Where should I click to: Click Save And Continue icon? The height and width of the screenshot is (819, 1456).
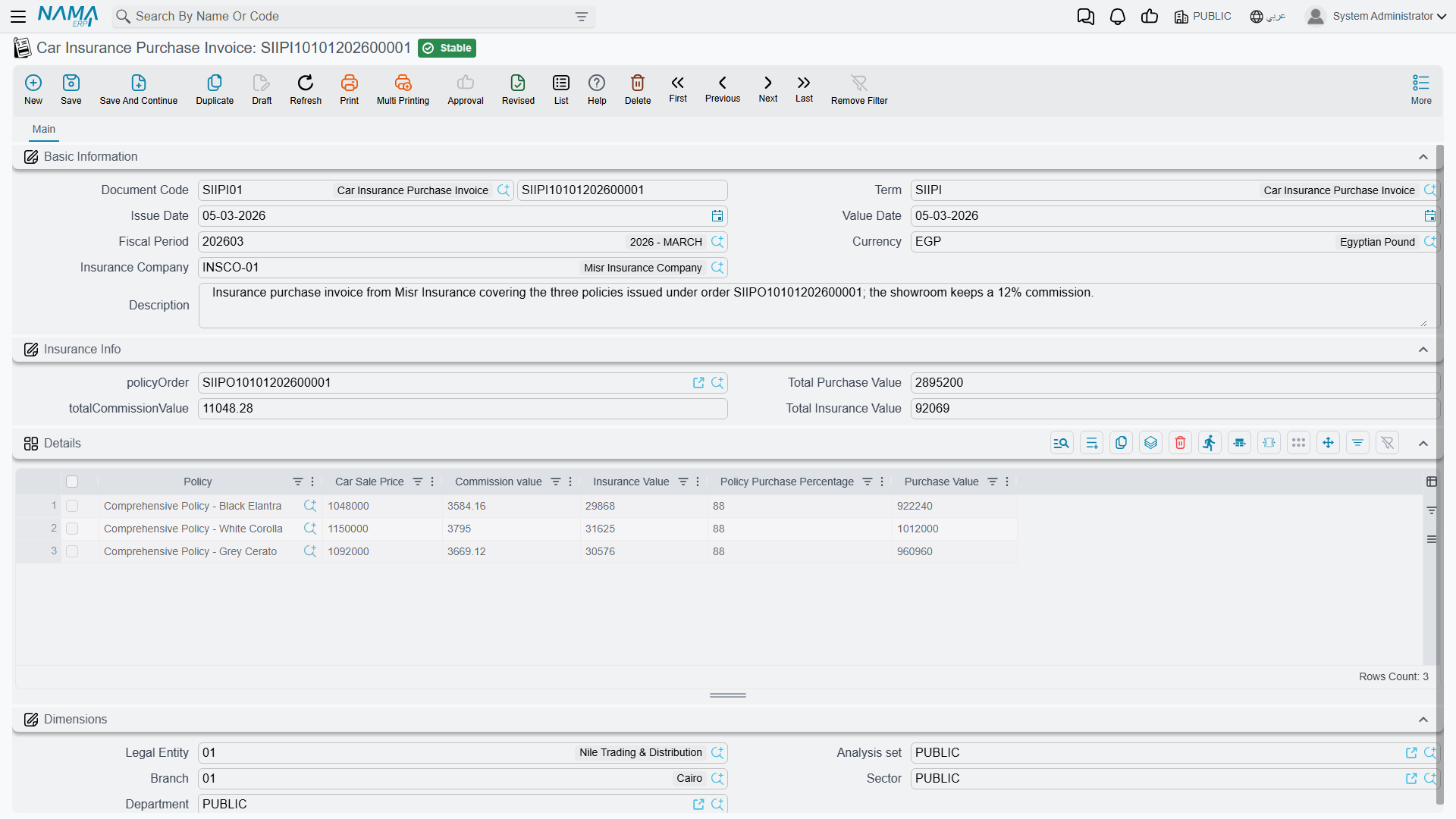coord(138,89)
